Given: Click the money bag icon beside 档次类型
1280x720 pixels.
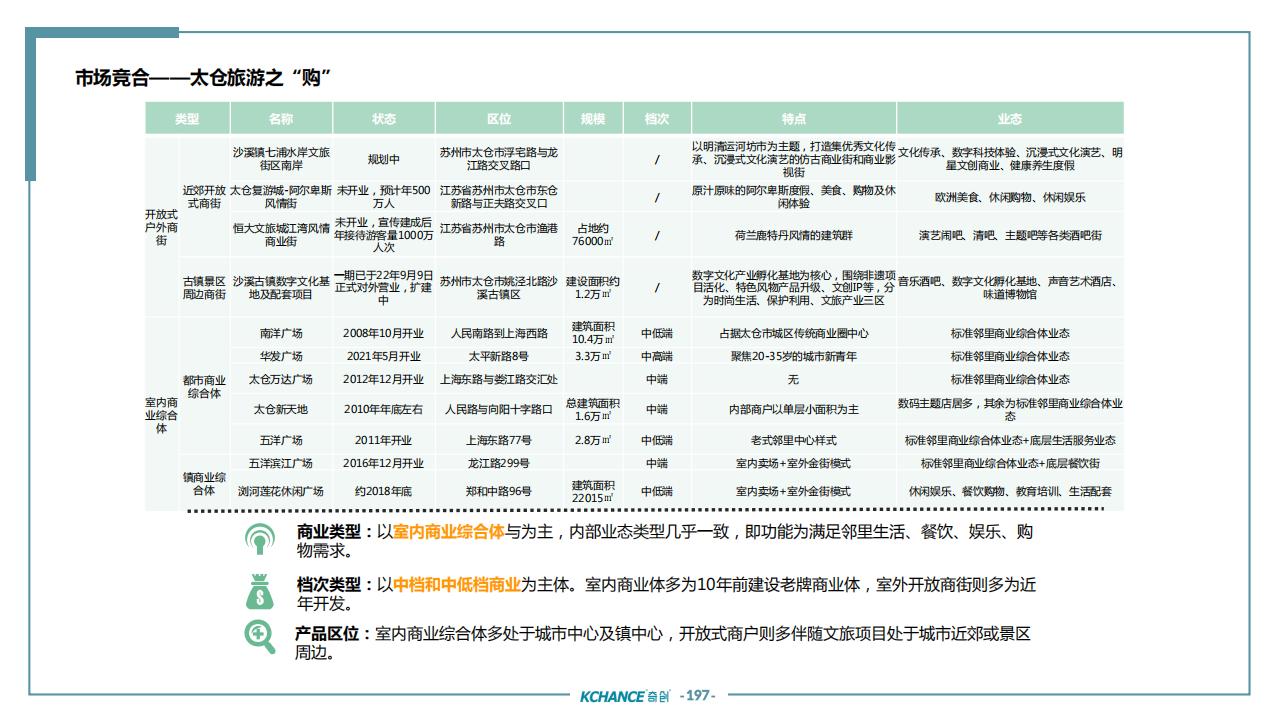Looking at the screenshot, I should click(x=260, y=591).
